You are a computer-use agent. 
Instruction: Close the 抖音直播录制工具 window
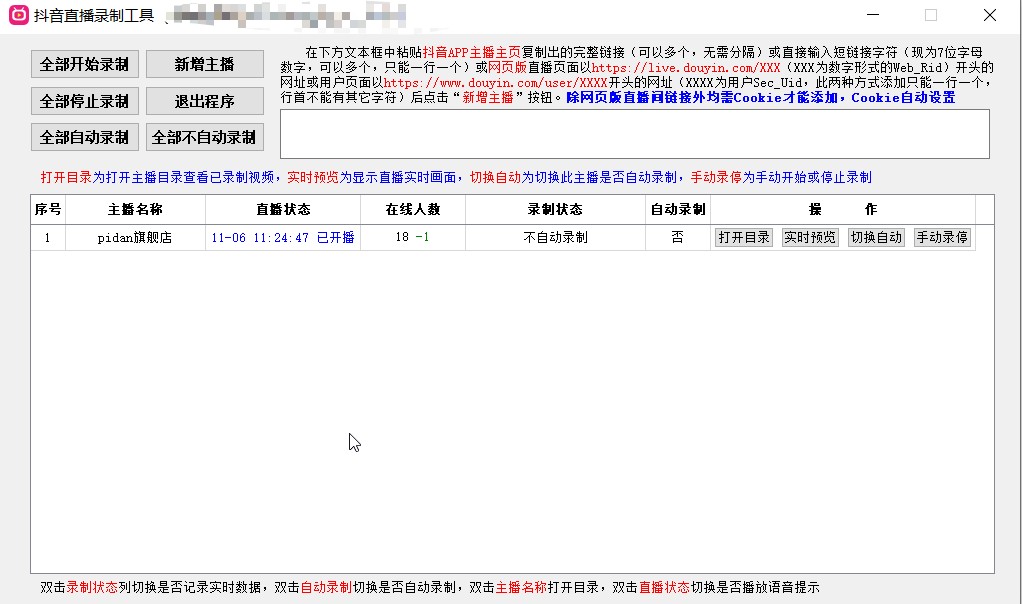click(989, 15)
